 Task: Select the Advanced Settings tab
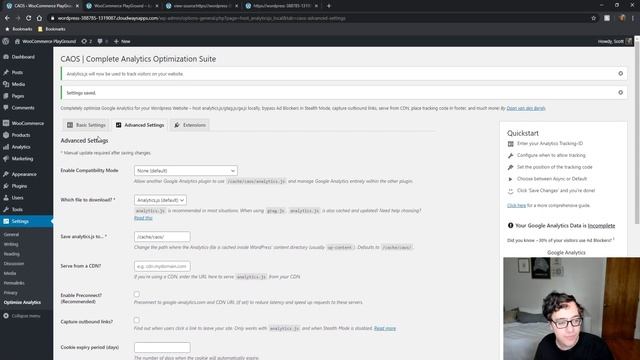pos(140,125)
